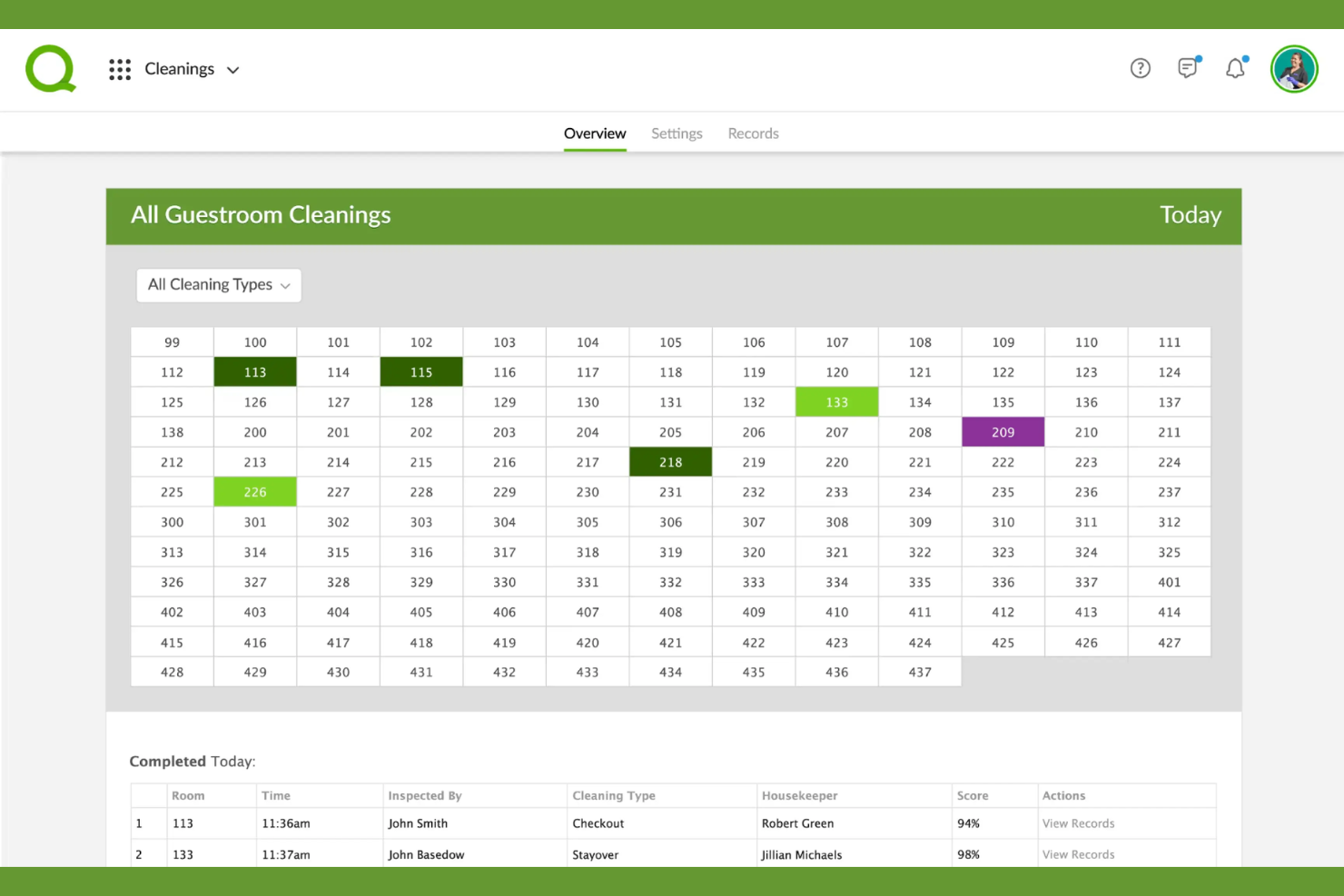Open the messages chat icon

click(1189, 67)
